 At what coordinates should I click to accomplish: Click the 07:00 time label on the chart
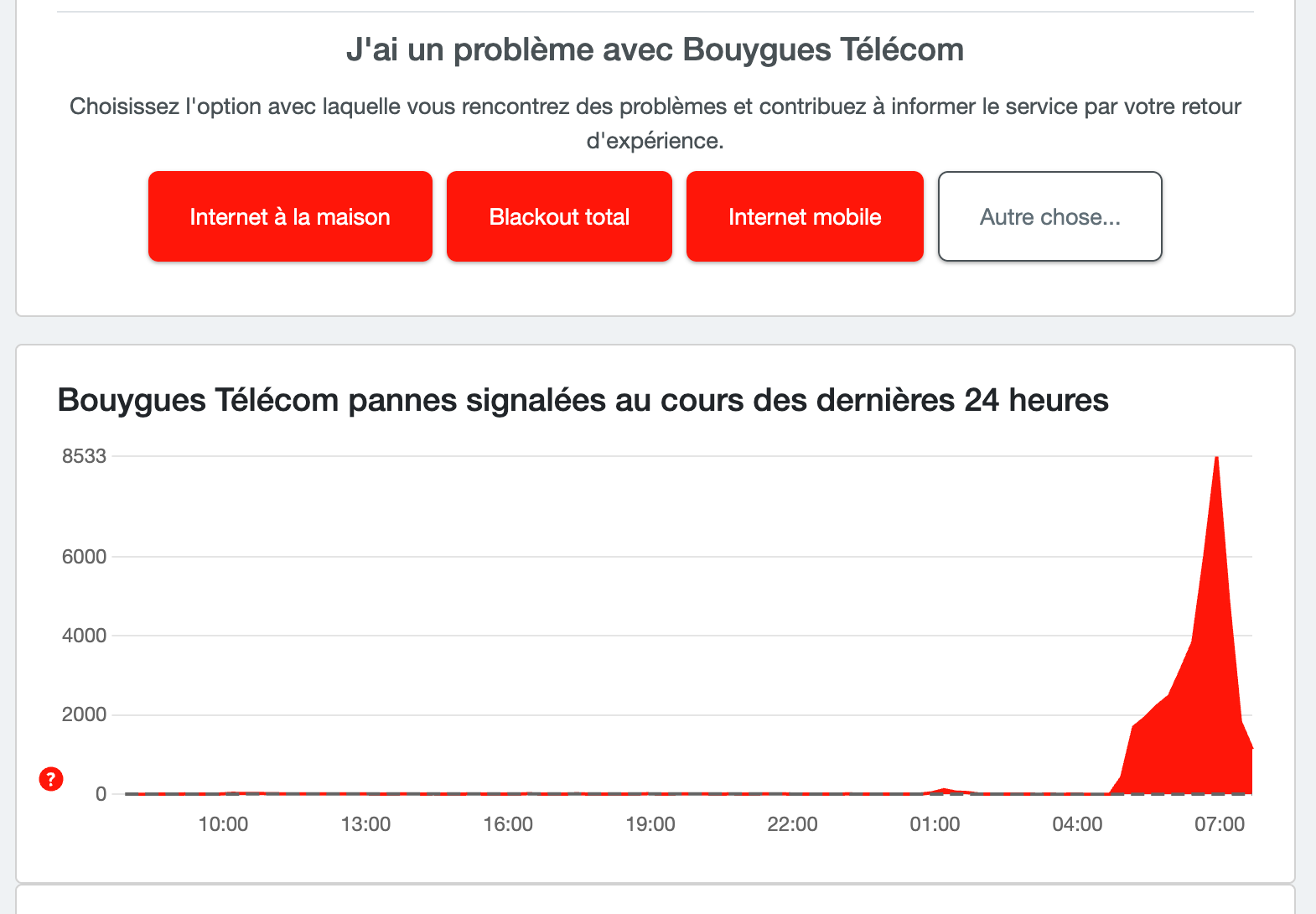1220,824
